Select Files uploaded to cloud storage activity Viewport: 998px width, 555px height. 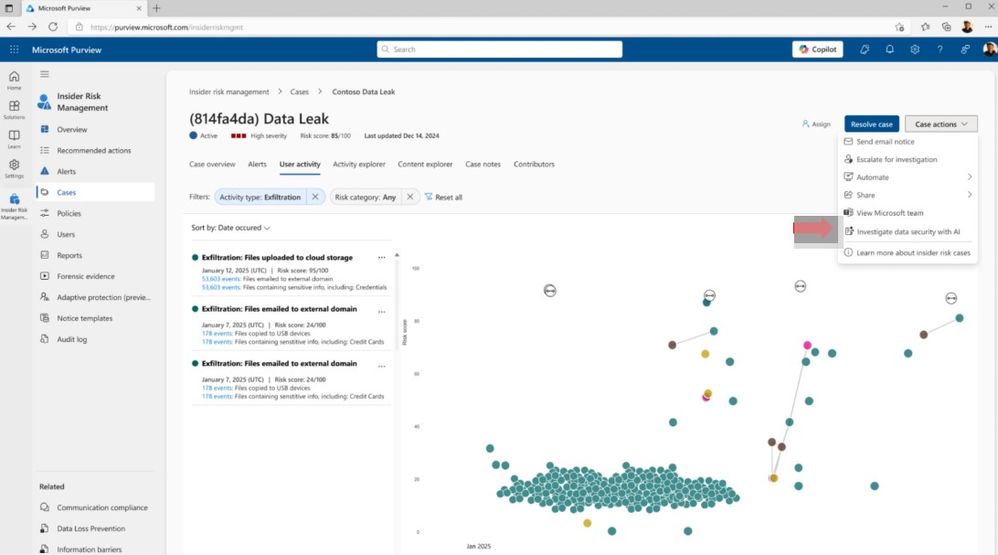277,258
